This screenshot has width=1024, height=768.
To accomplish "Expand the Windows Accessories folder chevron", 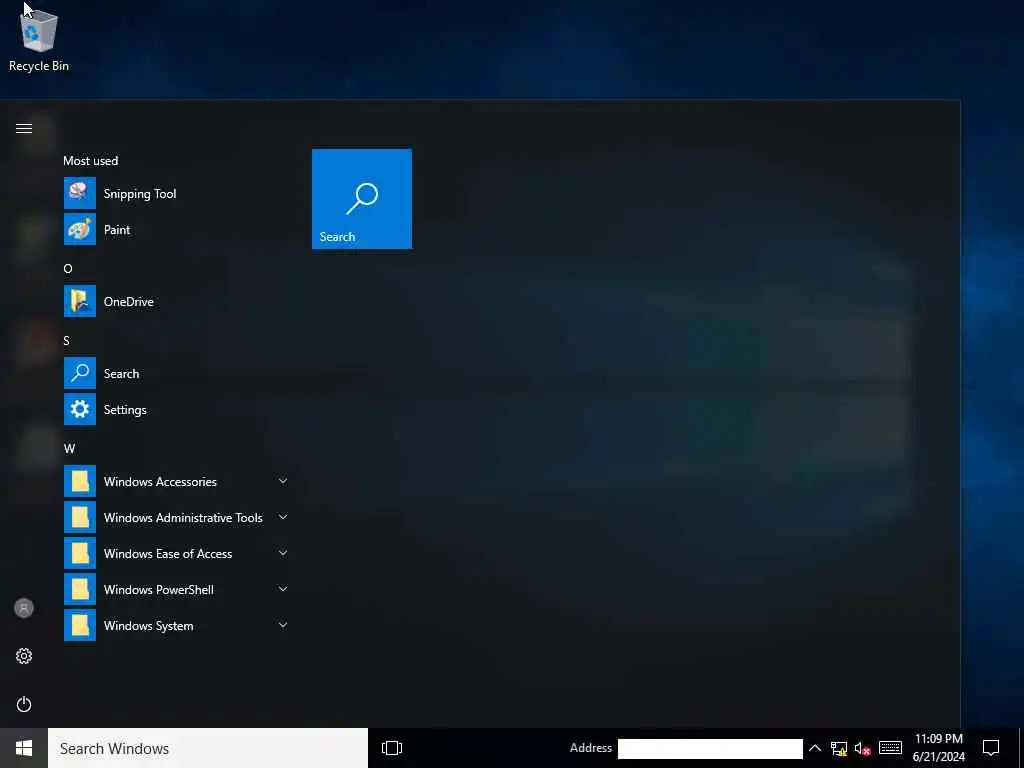I will pos(283,481).
